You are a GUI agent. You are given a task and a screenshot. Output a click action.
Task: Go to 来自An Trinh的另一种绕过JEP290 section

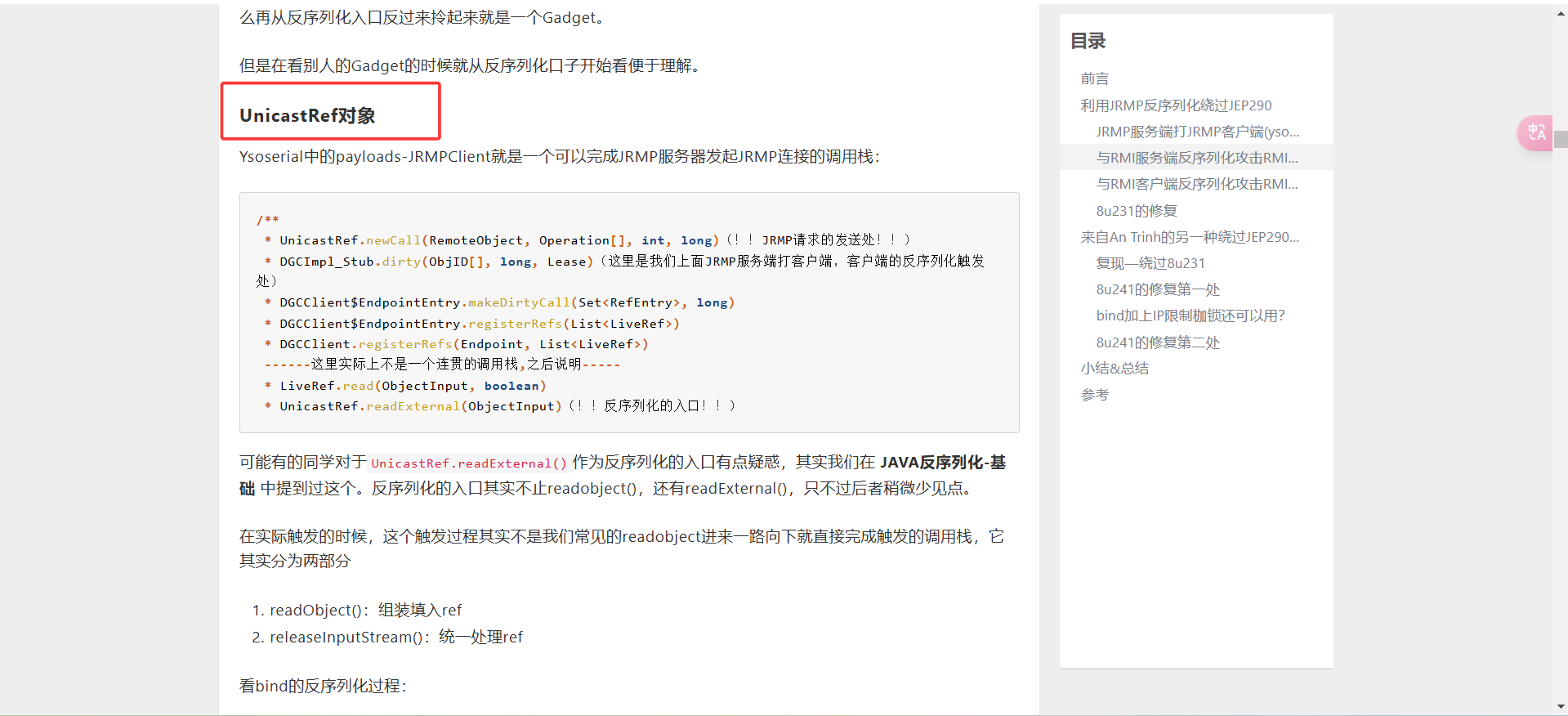(1190, 237)
